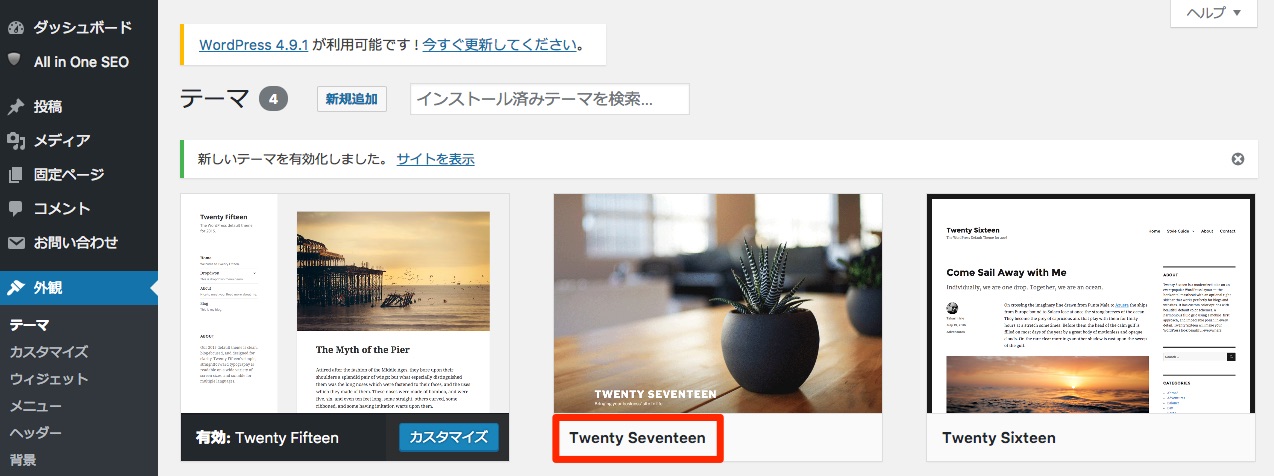Click the envelope icon for お問い合わせ
Screen dimensions: 1274x476
(15, 243)
